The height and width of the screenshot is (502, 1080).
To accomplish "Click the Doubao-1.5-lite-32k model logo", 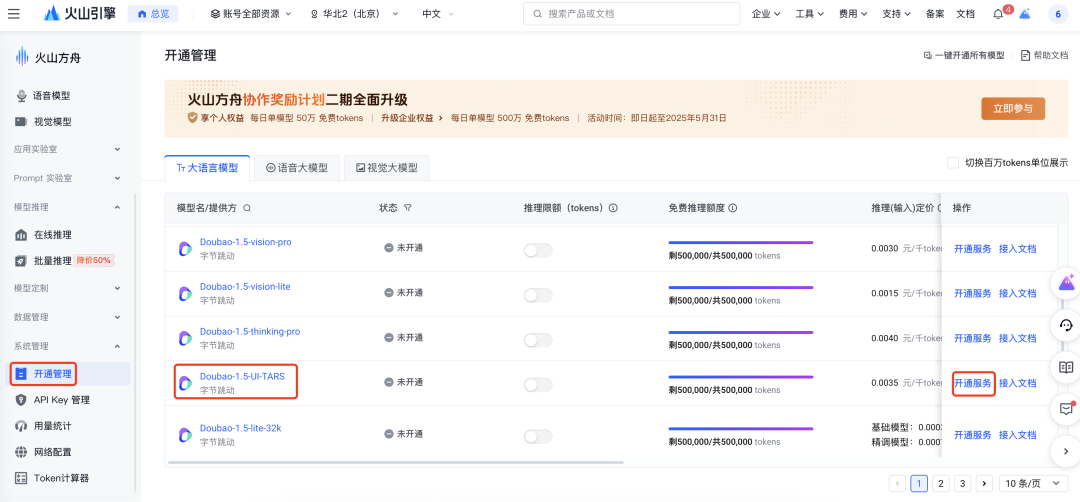I will coord(185,435).
